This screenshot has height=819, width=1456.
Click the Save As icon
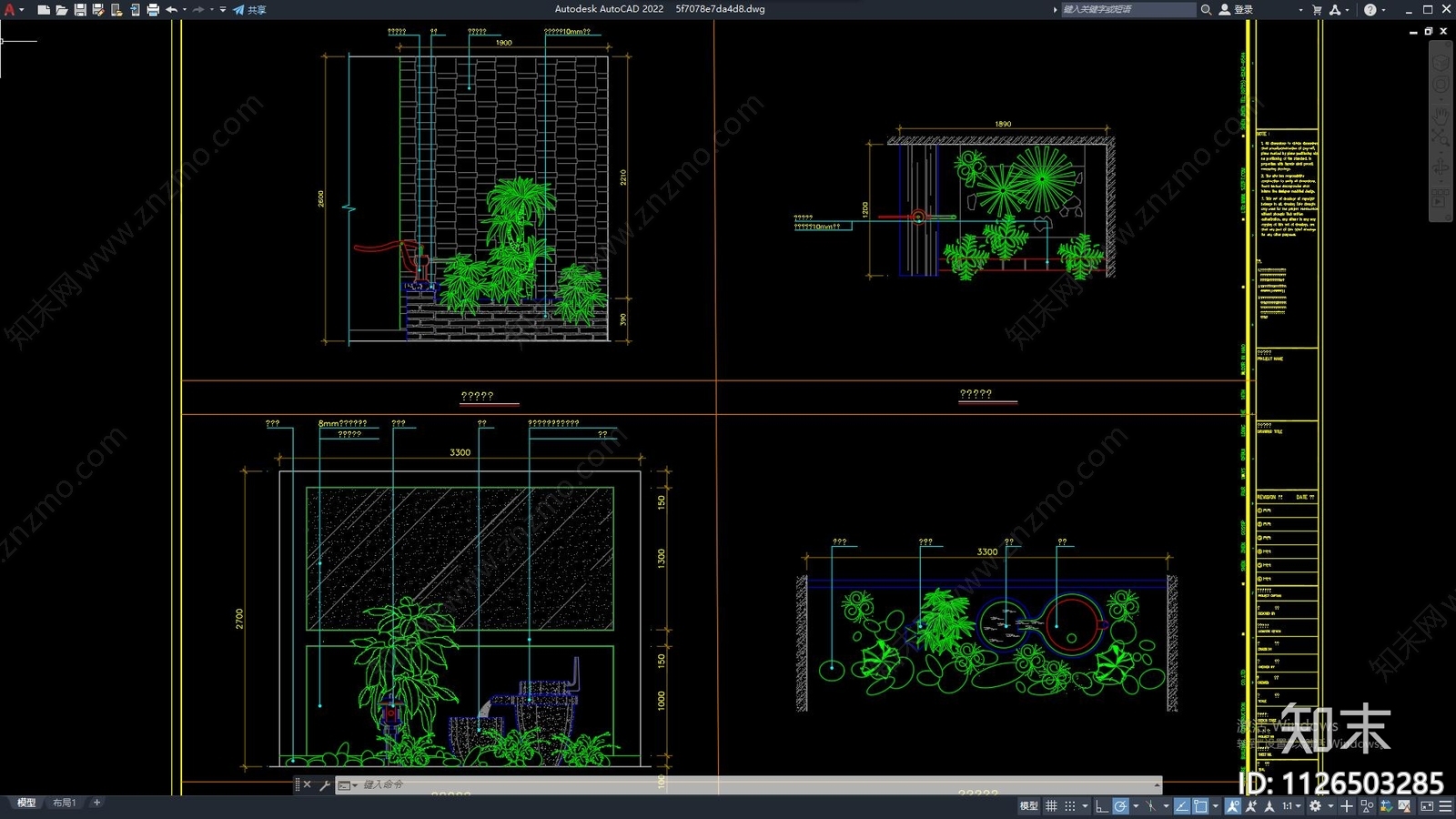[x=98, y=10]
